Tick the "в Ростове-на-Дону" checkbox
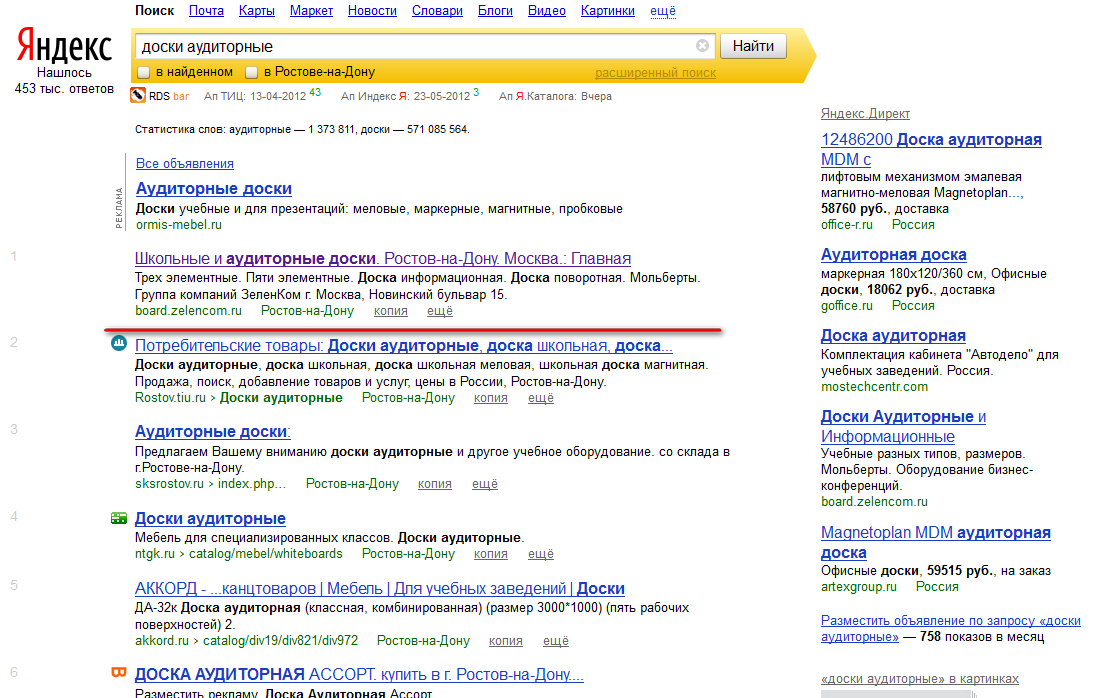Image resolution: width=1107 pixels, height=698 pixels. coord(251,72)
